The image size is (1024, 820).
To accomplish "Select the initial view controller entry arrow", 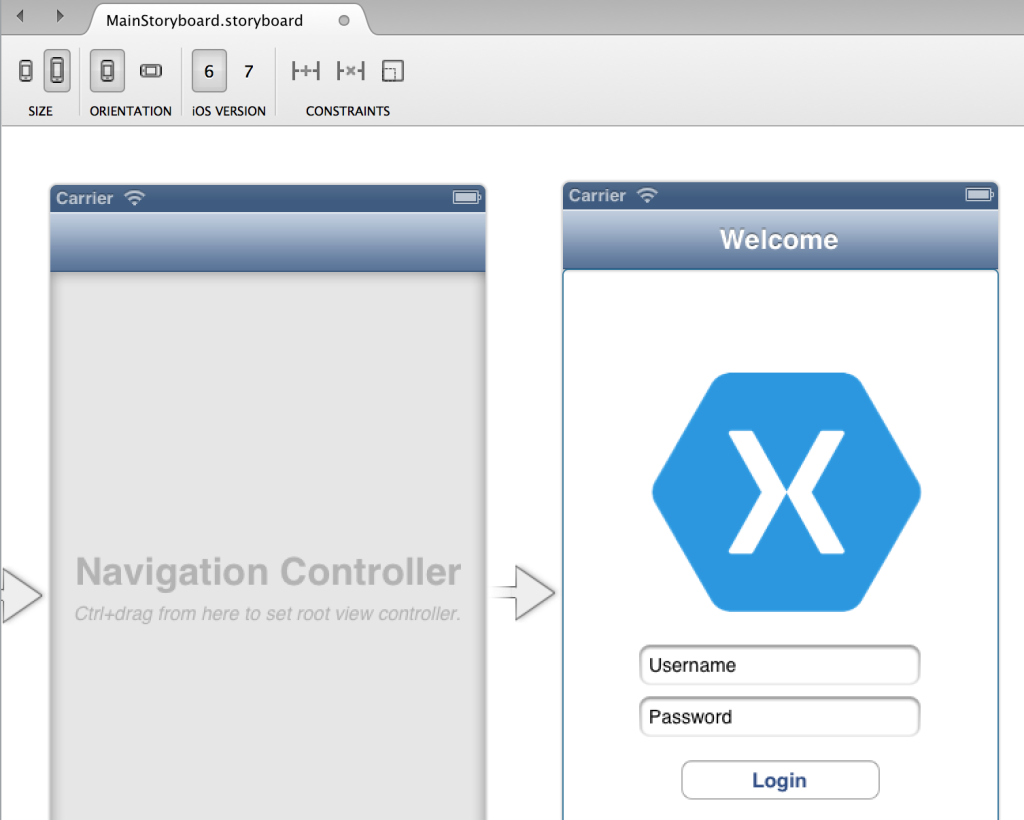I will point(22,595).
